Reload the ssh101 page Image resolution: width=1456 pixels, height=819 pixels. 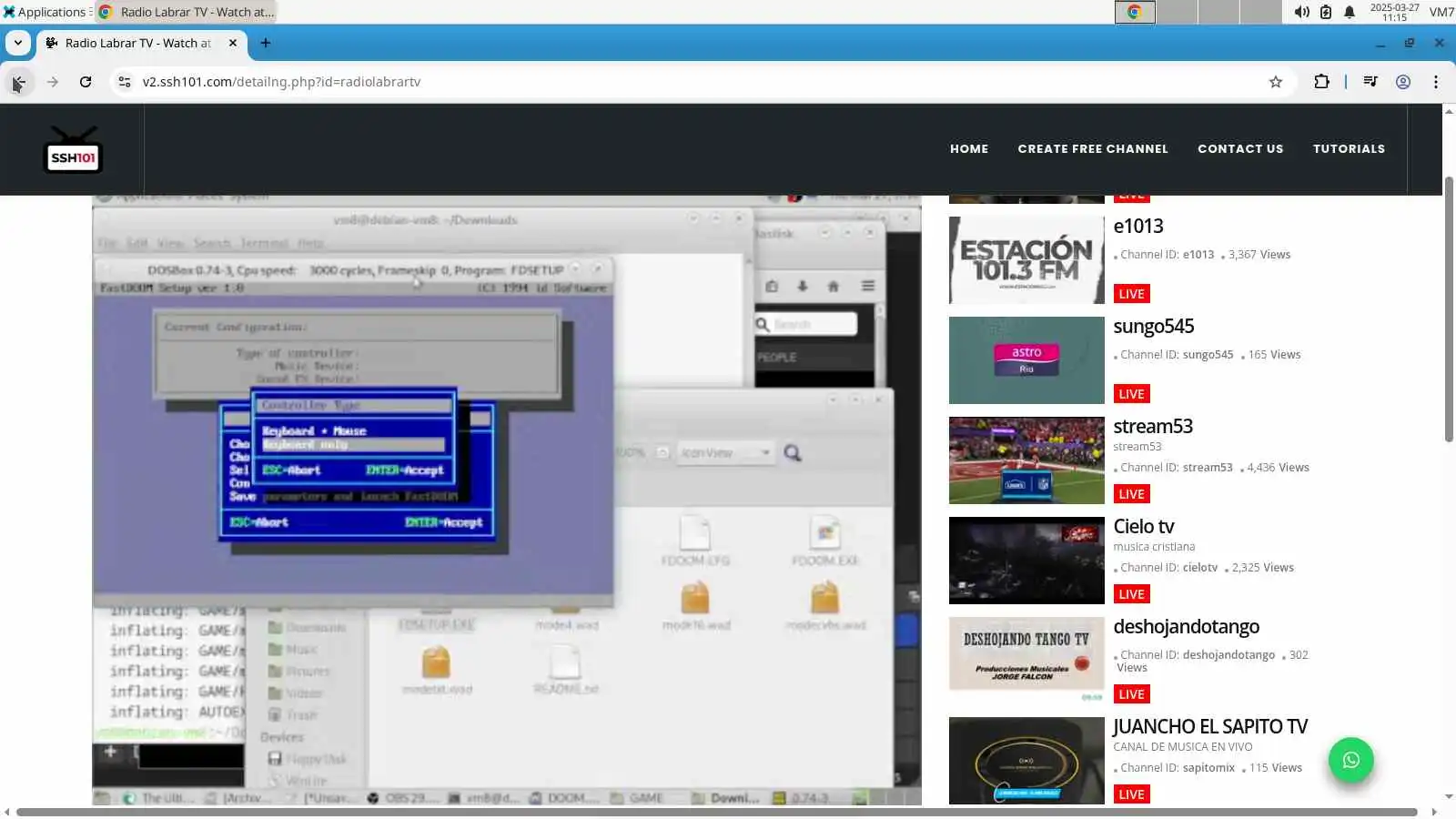[x=86, y=82]
